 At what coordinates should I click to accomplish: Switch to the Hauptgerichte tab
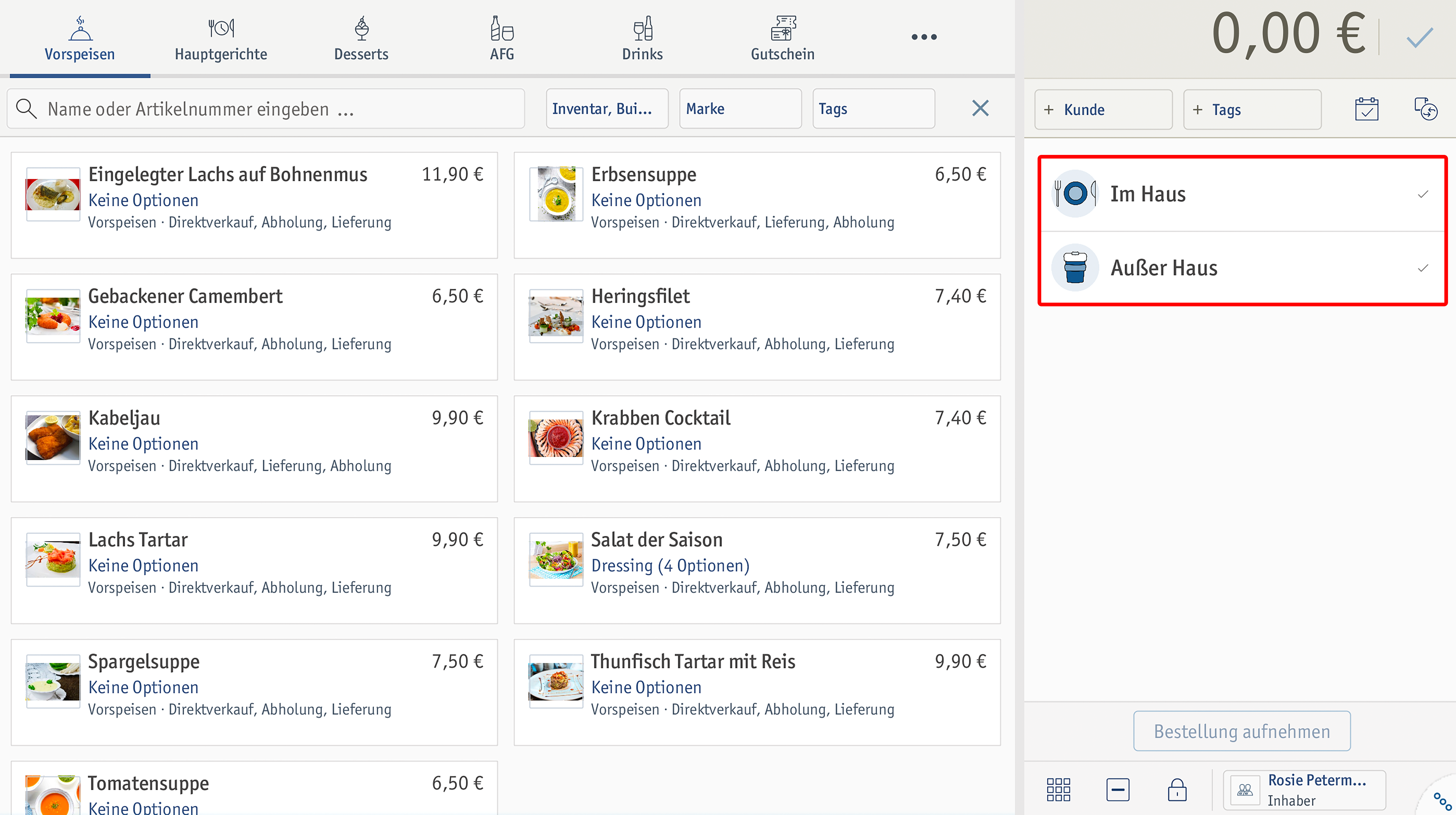220,38
